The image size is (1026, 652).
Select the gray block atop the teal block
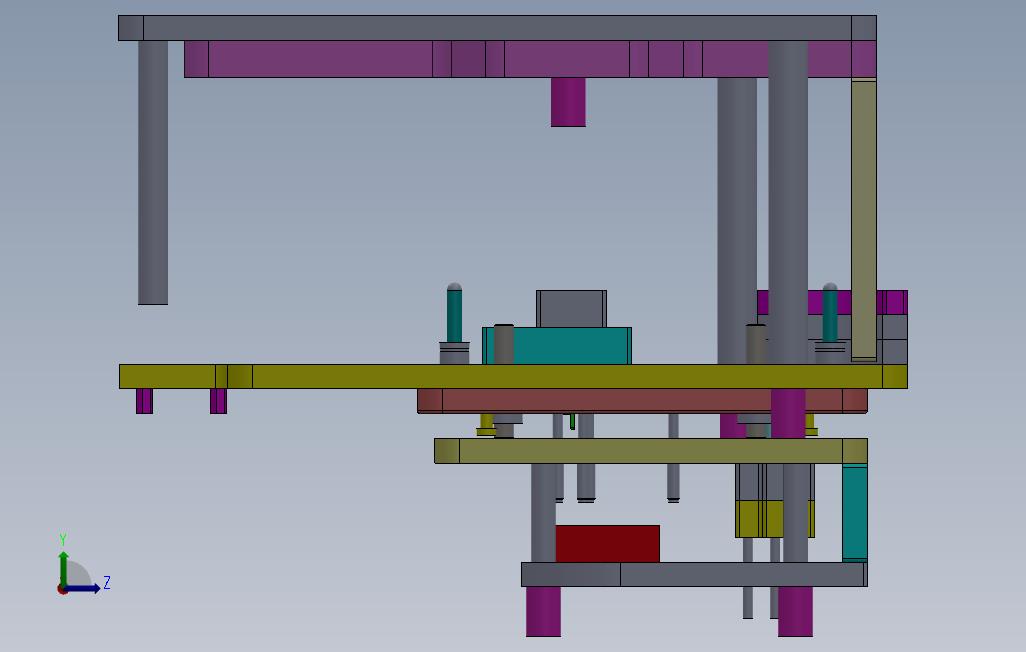[x=571, y=309]
